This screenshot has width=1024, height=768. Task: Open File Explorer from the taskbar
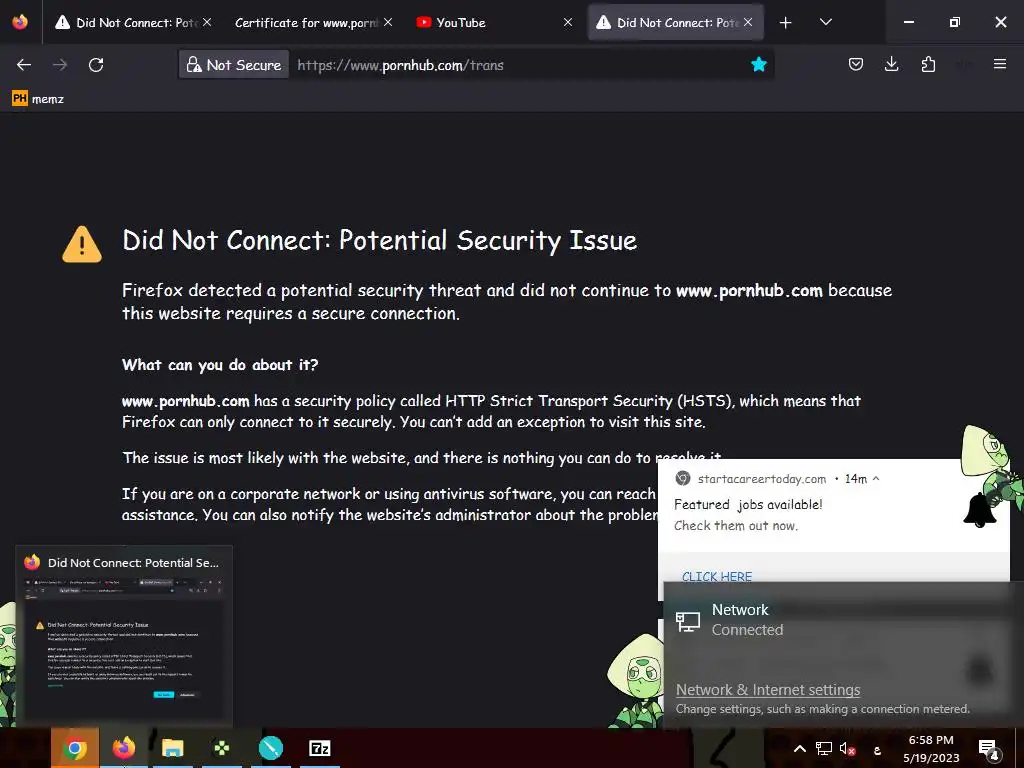pos(172,748)
